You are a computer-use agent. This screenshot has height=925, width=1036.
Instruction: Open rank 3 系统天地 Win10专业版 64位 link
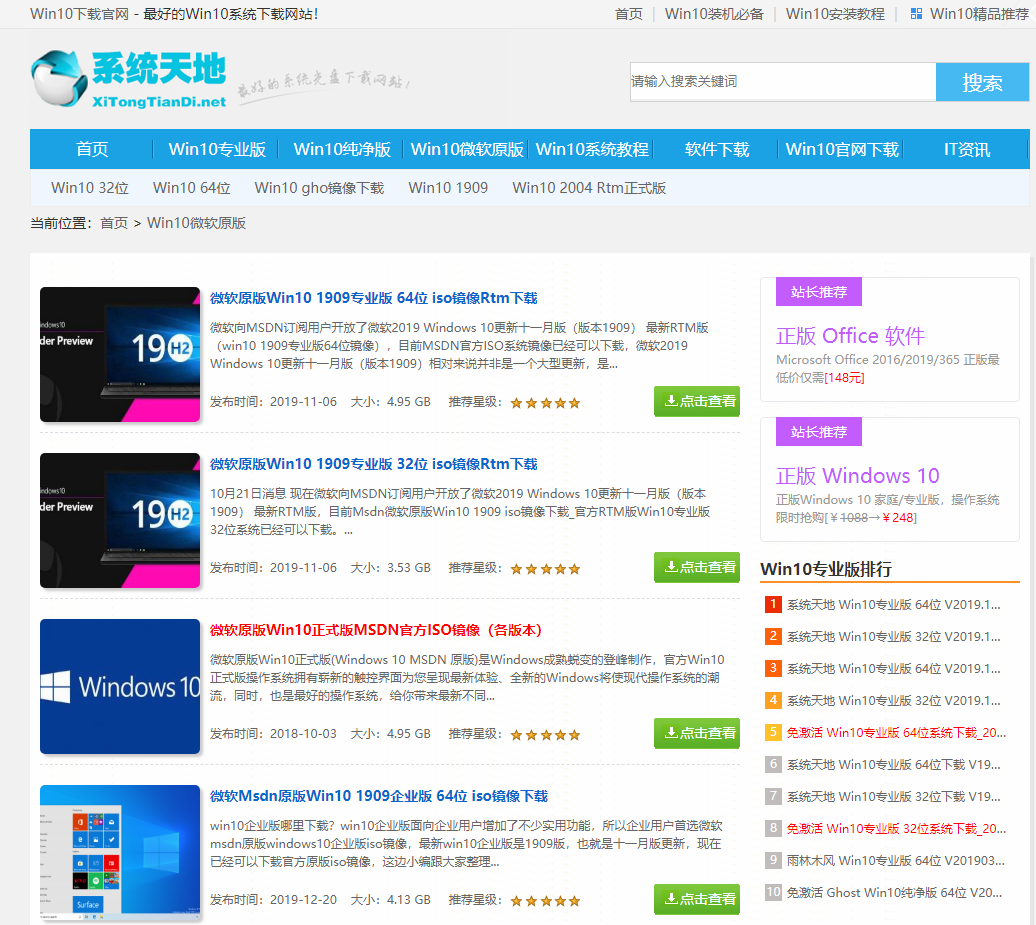(x=893, y=669)
